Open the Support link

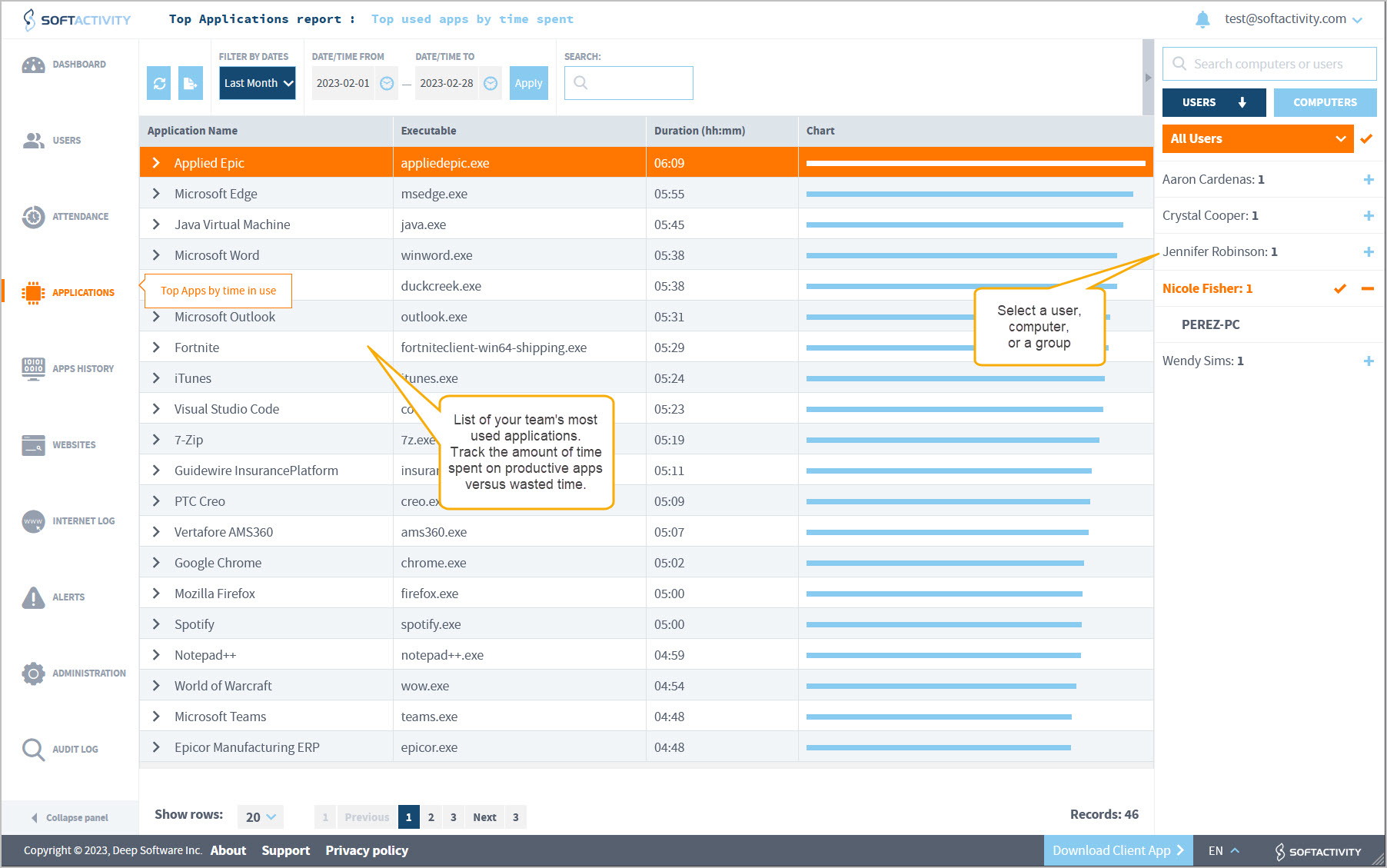[x=286, y=850]
